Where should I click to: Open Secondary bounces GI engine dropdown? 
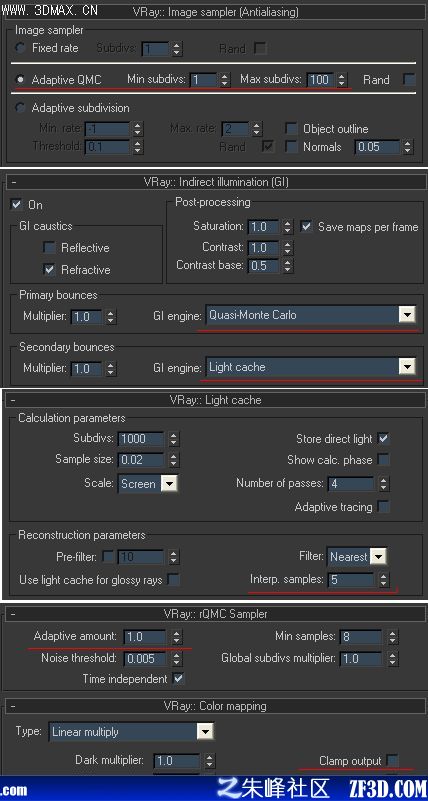pyautogui.click(x=407, y=367)
